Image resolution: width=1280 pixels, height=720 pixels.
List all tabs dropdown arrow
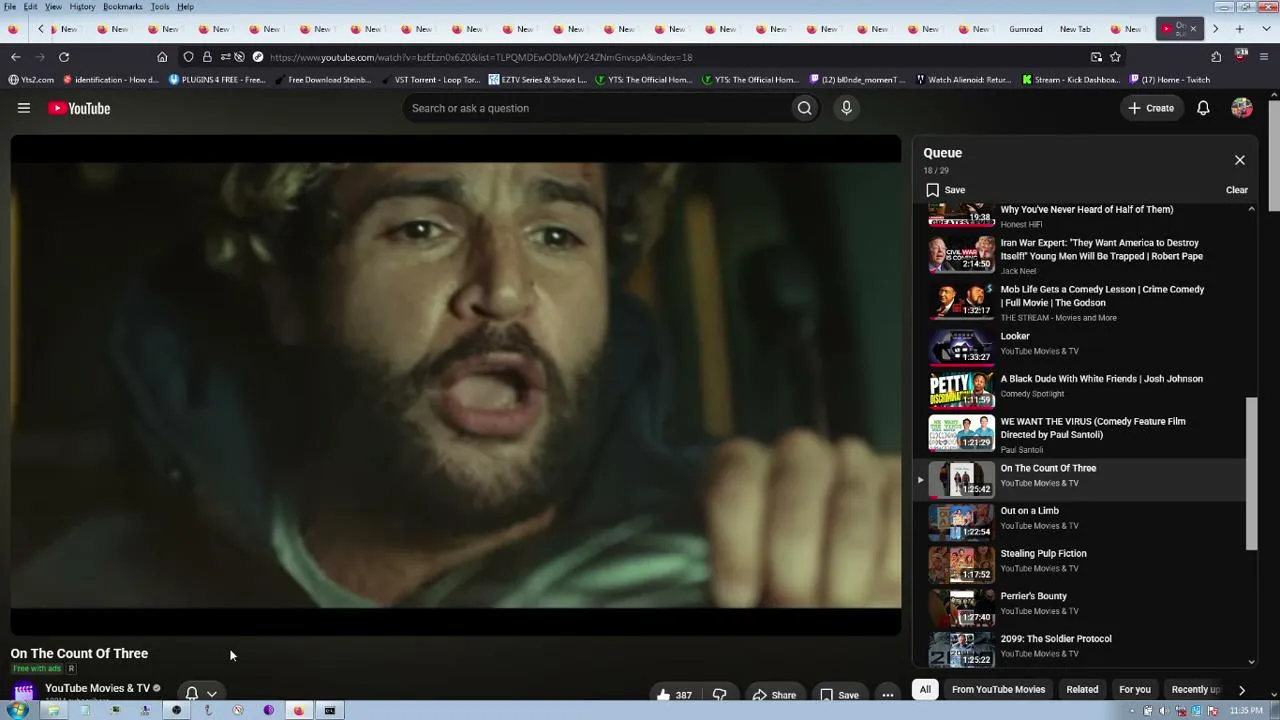1265,29
